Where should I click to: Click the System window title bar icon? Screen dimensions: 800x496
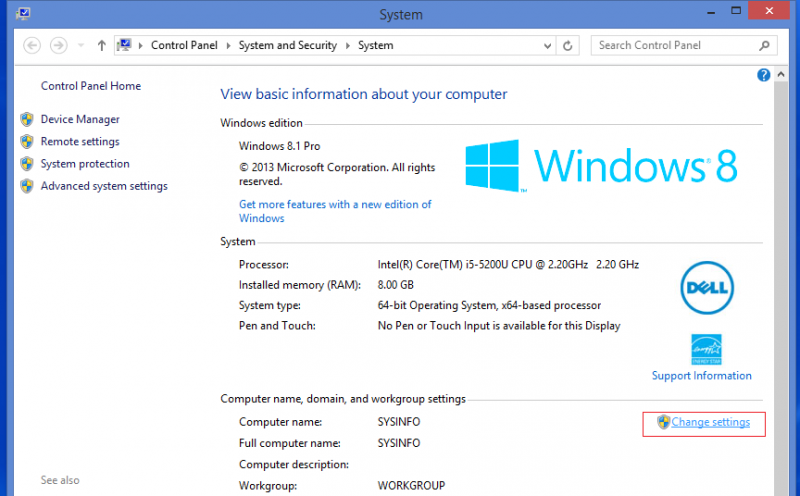(23, 13)
